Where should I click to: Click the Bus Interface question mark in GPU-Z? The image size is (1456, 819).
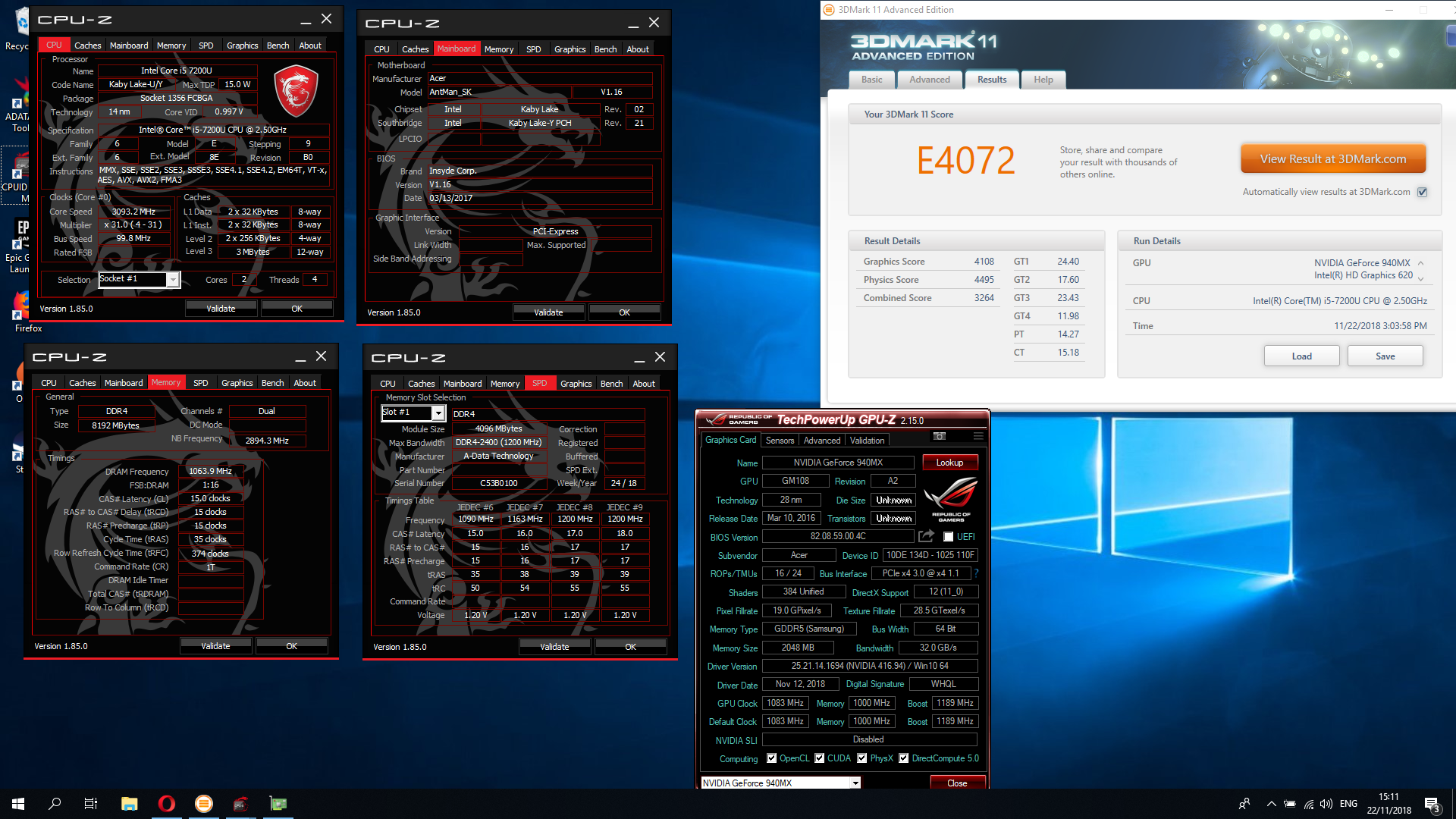click(976, 573)
